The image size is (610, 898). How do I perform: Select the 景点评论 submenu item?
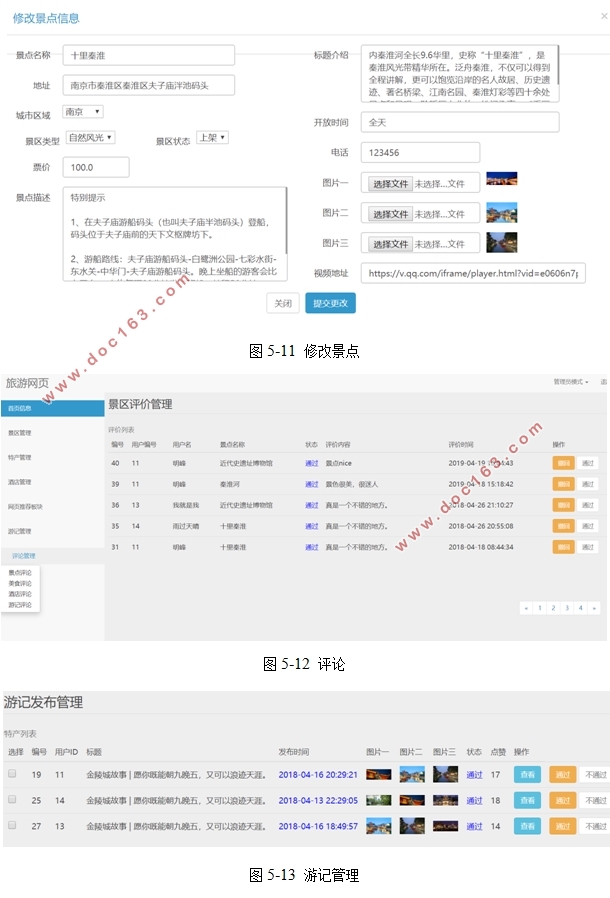click(x=20, y=573)
